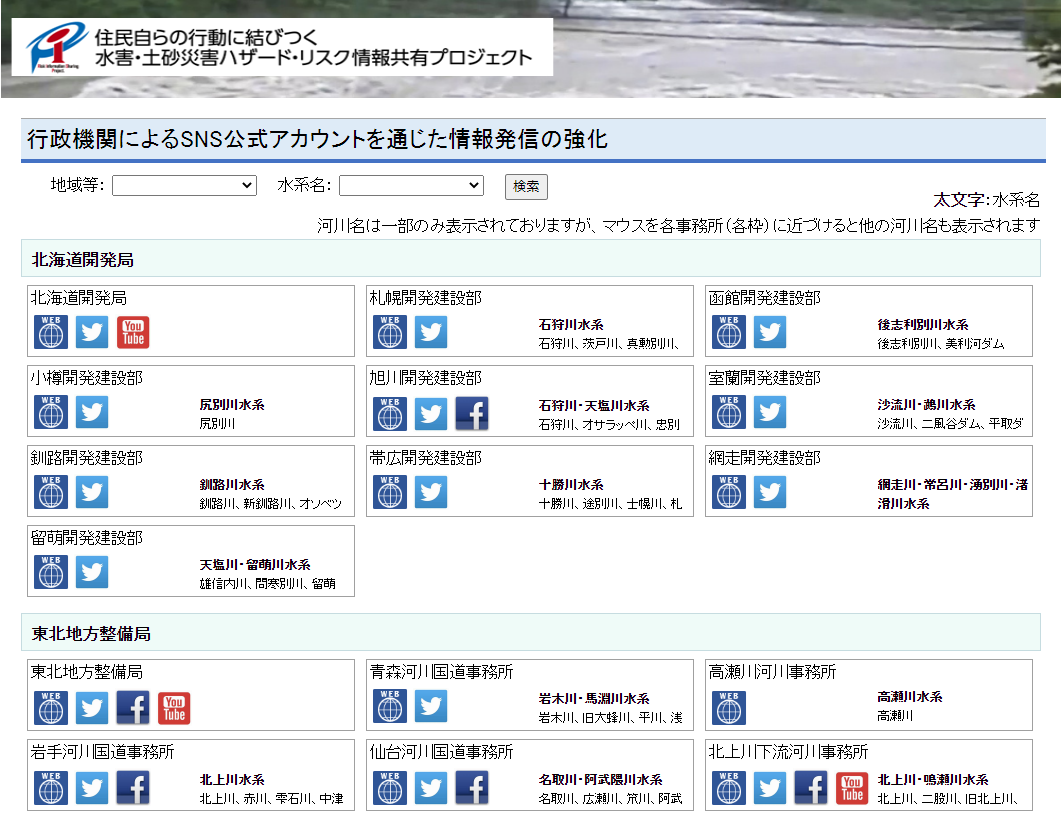
Task: Select the 後志利別川水系 text
Action: (923, 325)
